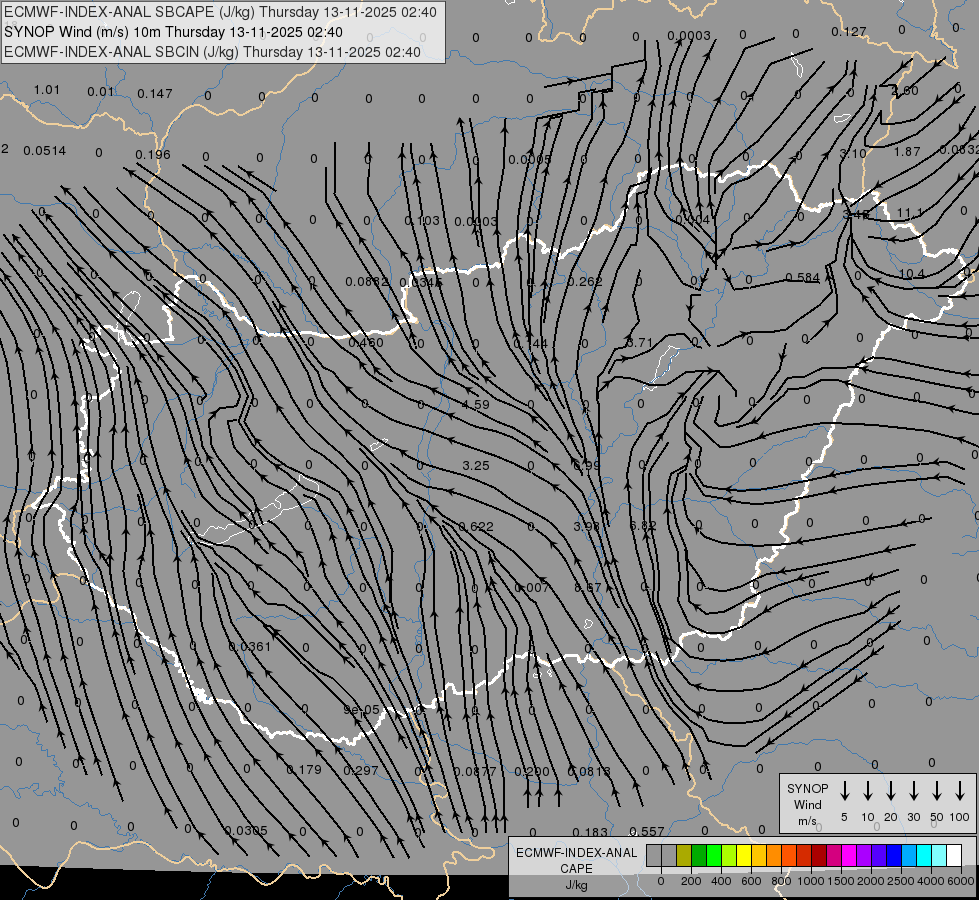The image size is (979, 900).
Task: Click the 3.10 value on the map
Action: (853, 154)
